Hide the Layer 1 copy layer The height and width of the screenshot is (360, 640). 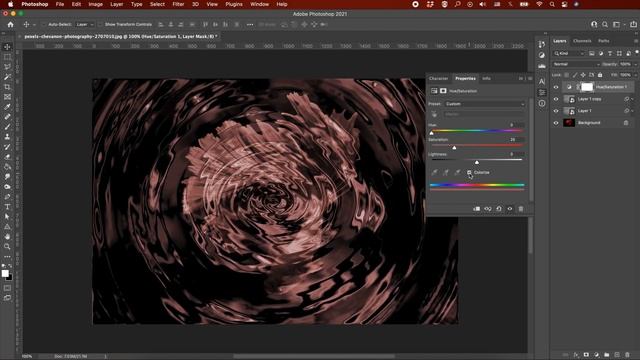pyautogui.click(x=556, y=99)
